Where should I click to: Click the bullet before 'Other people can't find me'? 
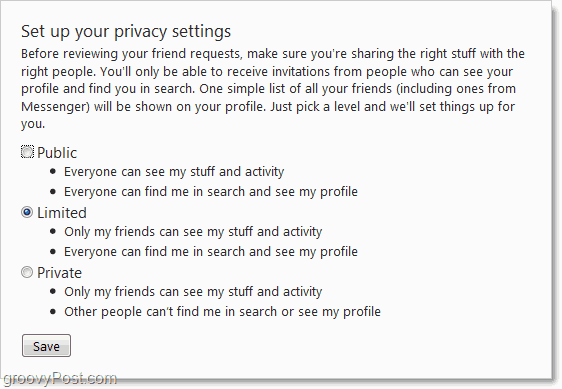point(53,312)
